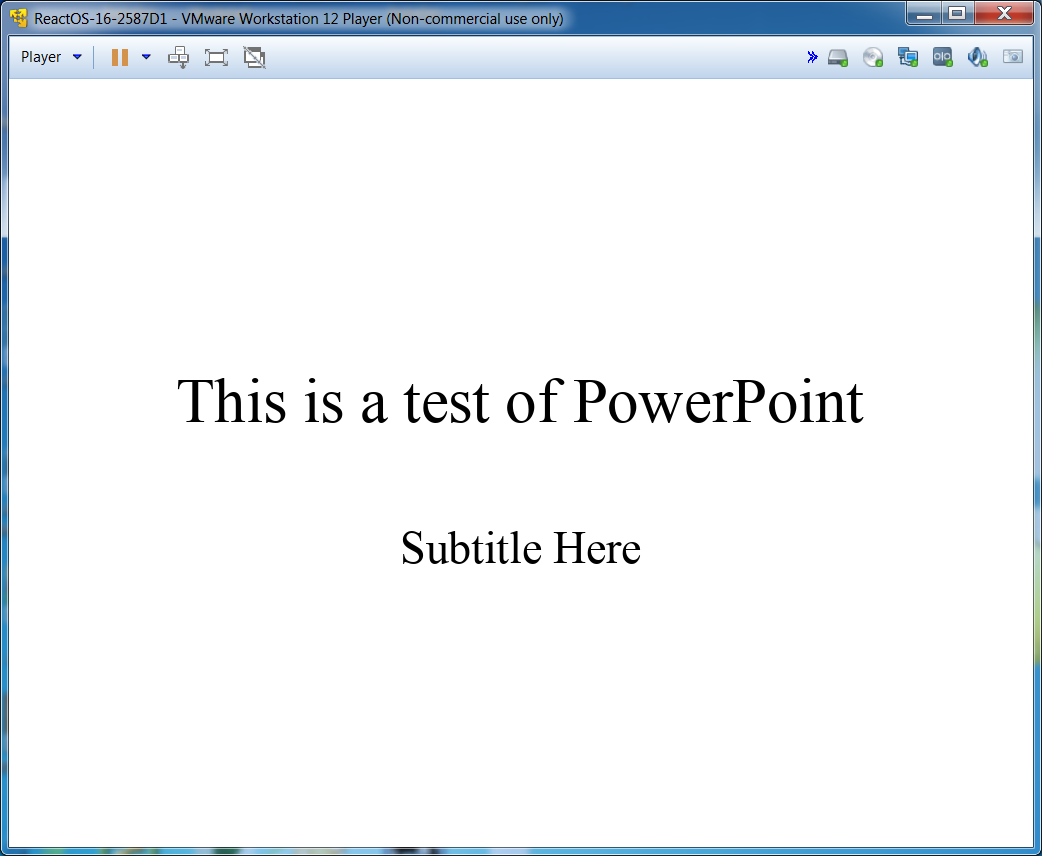Expand the Player menu dropdown arrow

[77, 57]
